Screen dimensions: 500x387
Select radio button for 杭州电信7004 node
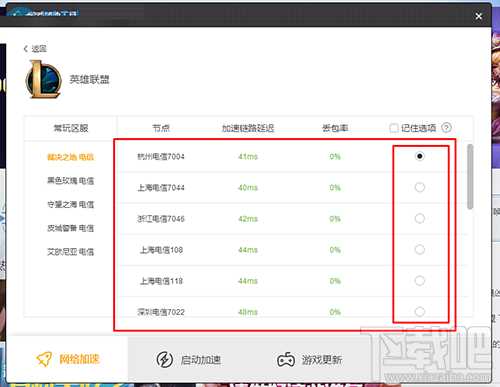click(x=420, y=156)
